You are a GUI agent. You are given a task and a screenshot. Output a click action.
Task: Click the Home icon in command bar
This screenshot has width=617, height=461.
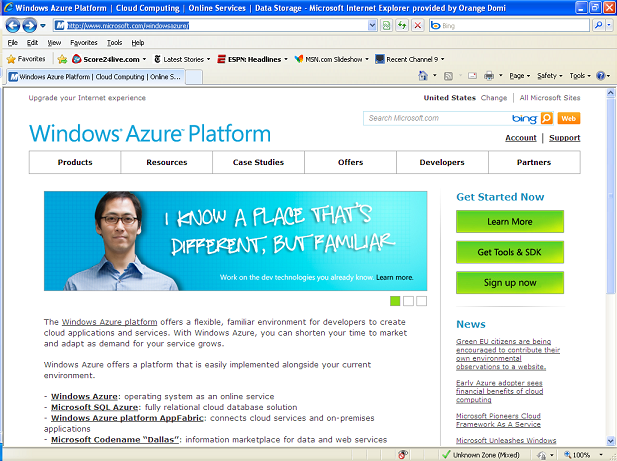click(423, 76)
